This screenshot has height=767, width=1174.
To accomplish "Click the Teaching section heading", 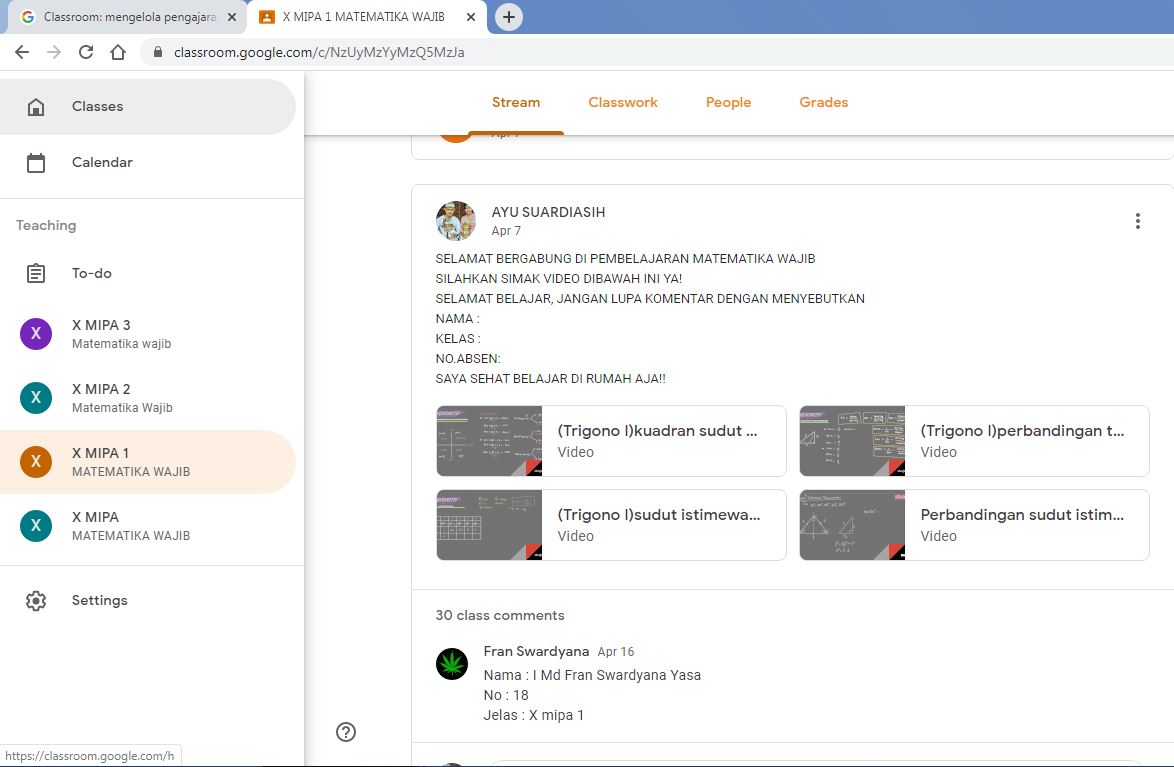I will [x=46, y=225].
